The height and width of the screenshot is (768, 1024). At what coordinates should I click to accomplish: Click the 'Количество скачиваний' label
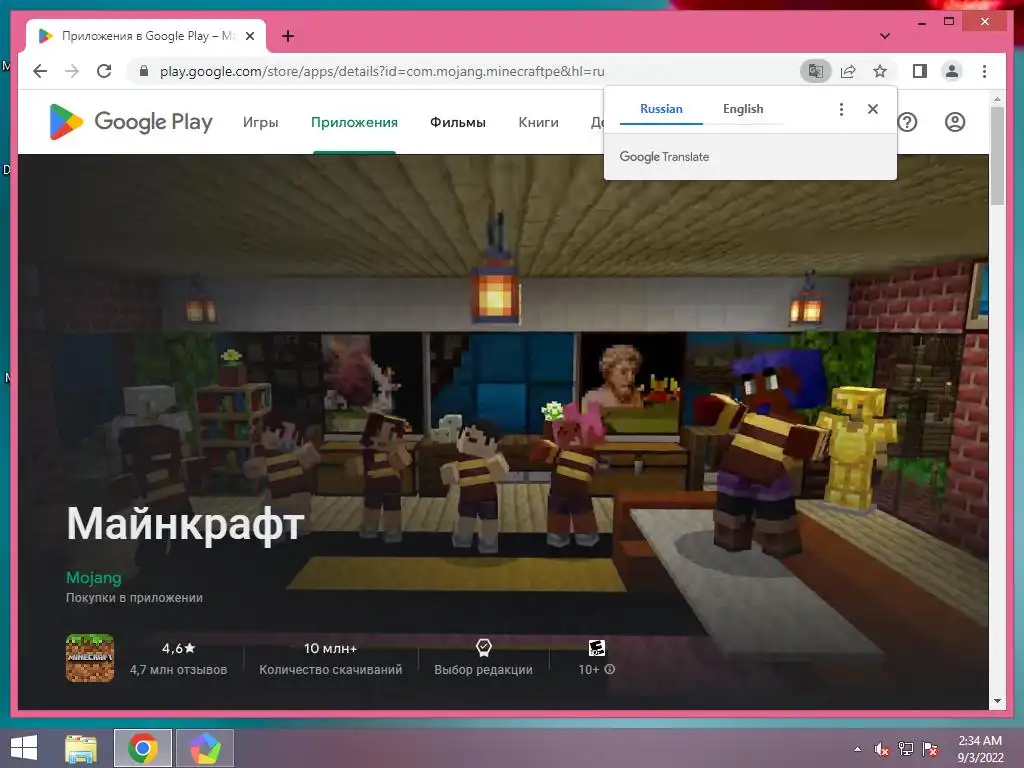pyautogui.click(x=330, y=669)
